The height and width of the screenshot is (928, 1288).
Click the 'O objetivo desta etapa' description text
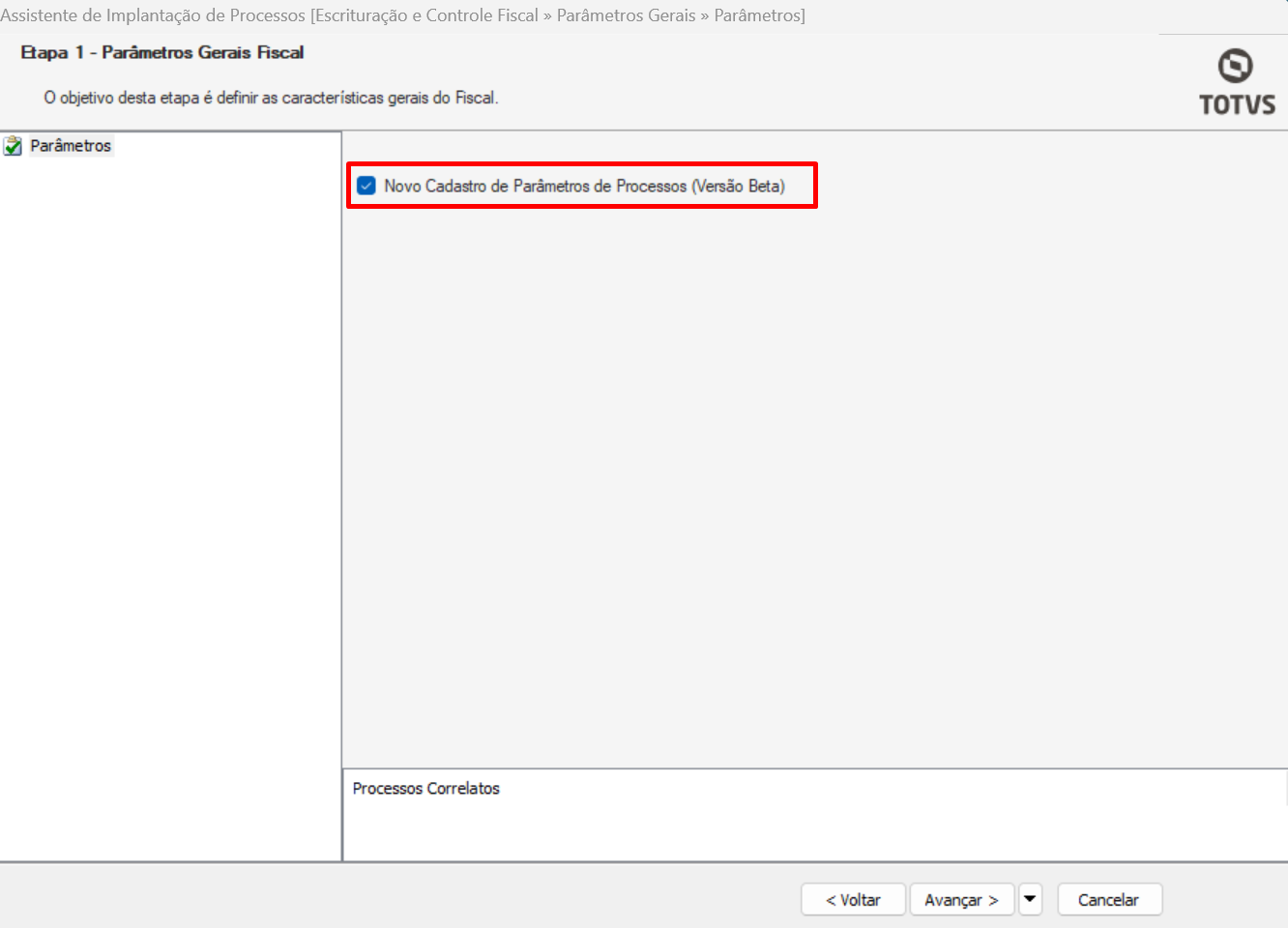[271, 98]
